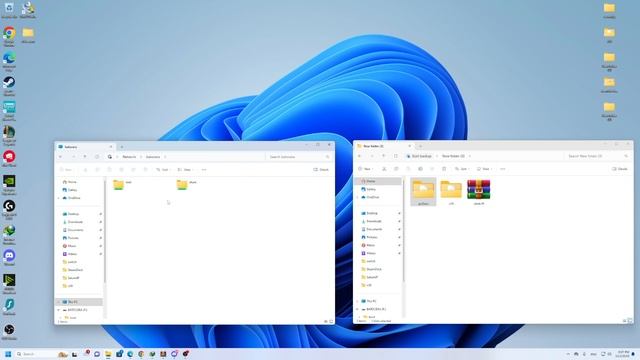This screenshot has width=640, height=360.
Task: Go back in New folder (3) window
Action: pos(360,156)
